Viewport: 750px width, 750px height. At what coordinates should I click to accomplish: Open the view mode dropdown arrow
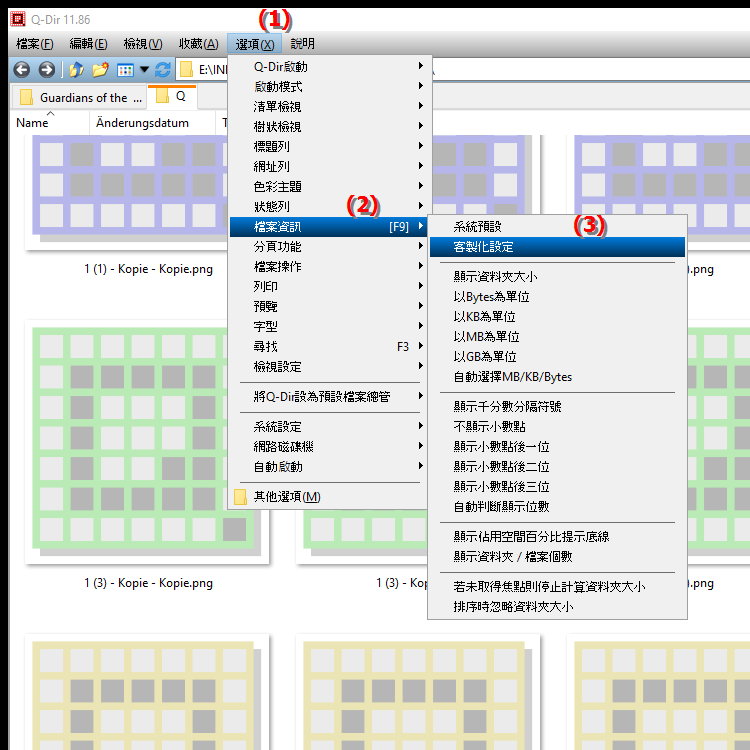point(144,70)
